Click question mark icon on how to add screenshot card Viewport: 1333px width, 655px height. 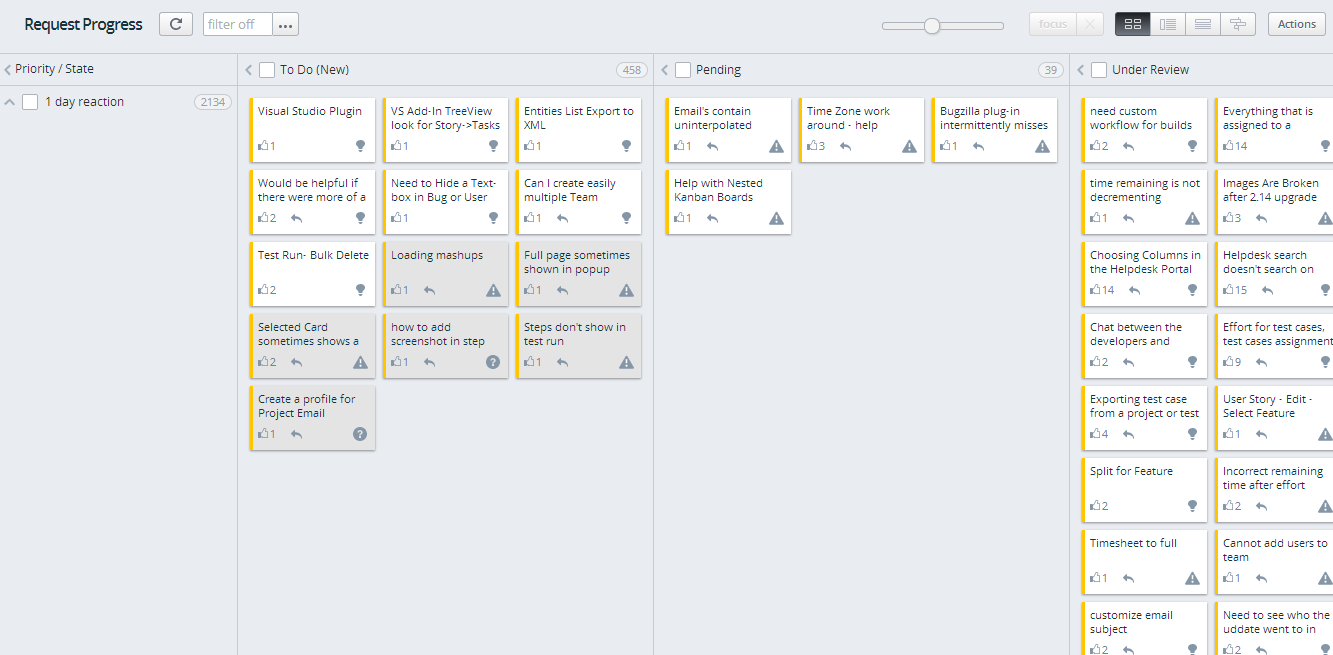[493, 362]
